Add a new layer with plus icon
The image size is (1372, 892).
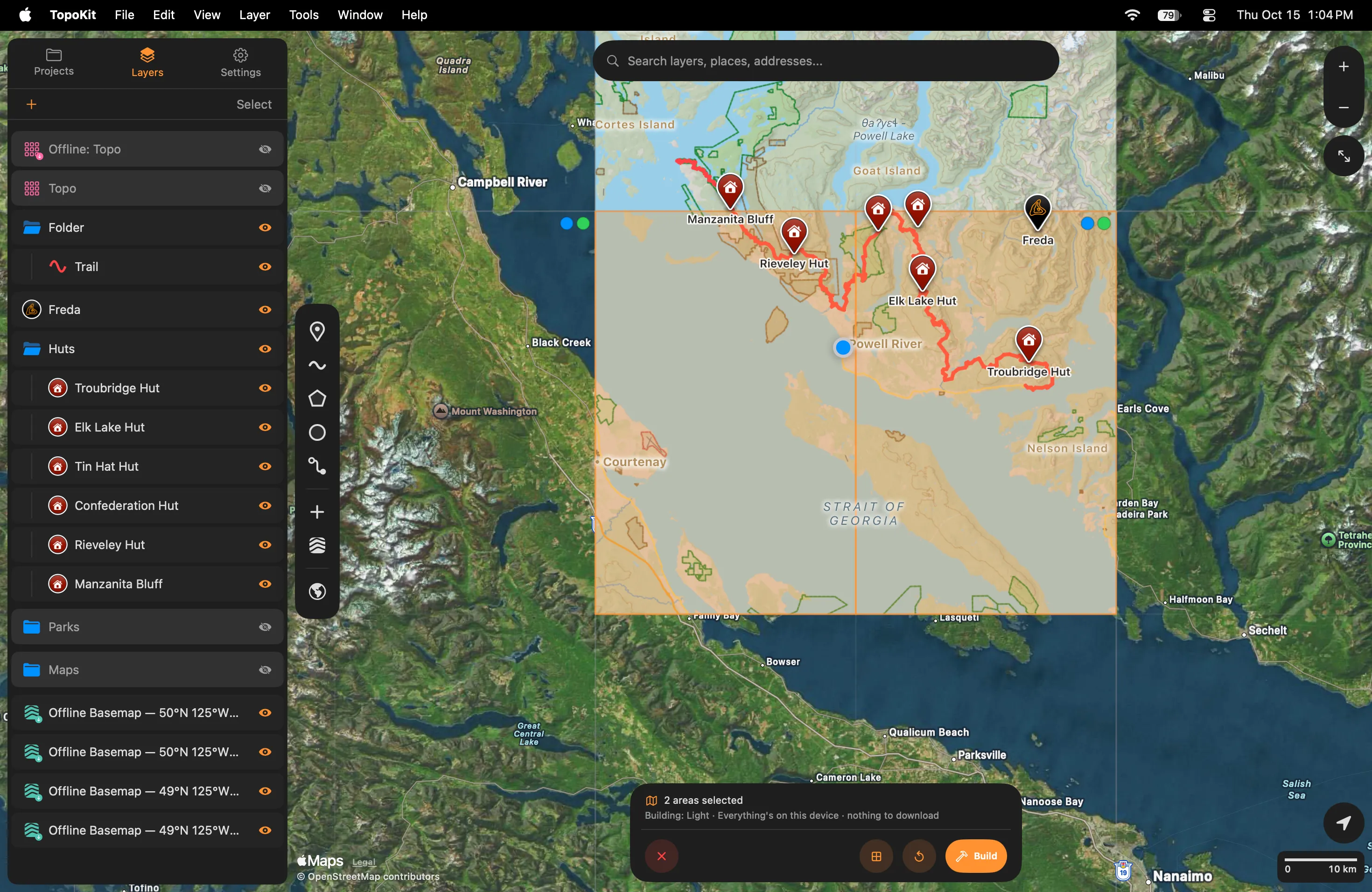[32, 105]
